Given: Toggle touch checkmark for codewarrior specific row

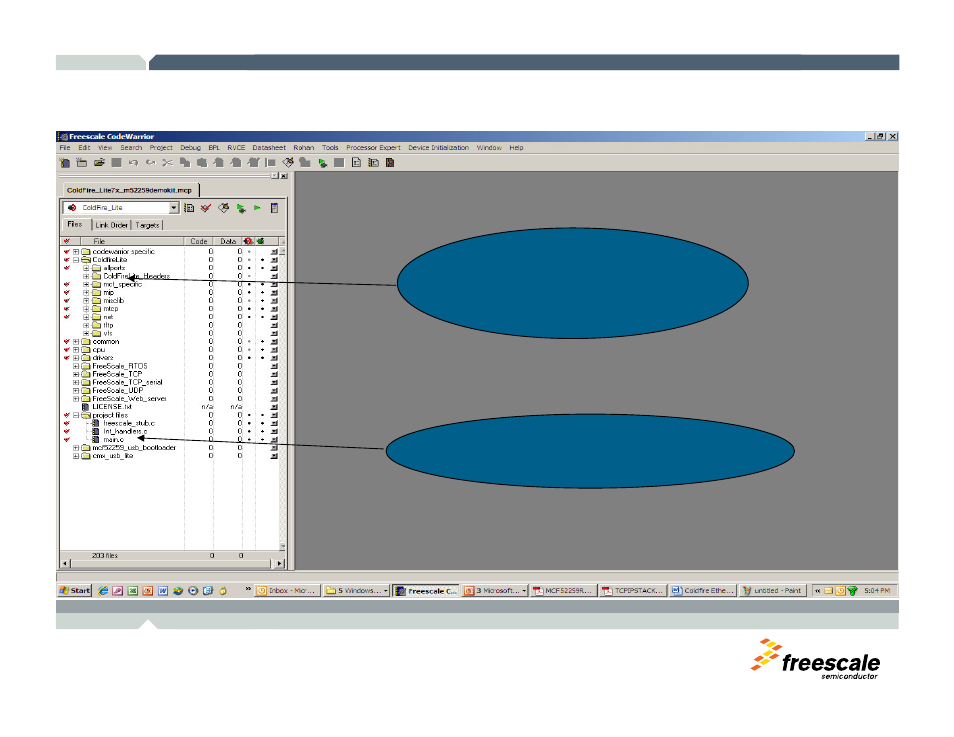Looking at the screenshot, I should [67, 251].
